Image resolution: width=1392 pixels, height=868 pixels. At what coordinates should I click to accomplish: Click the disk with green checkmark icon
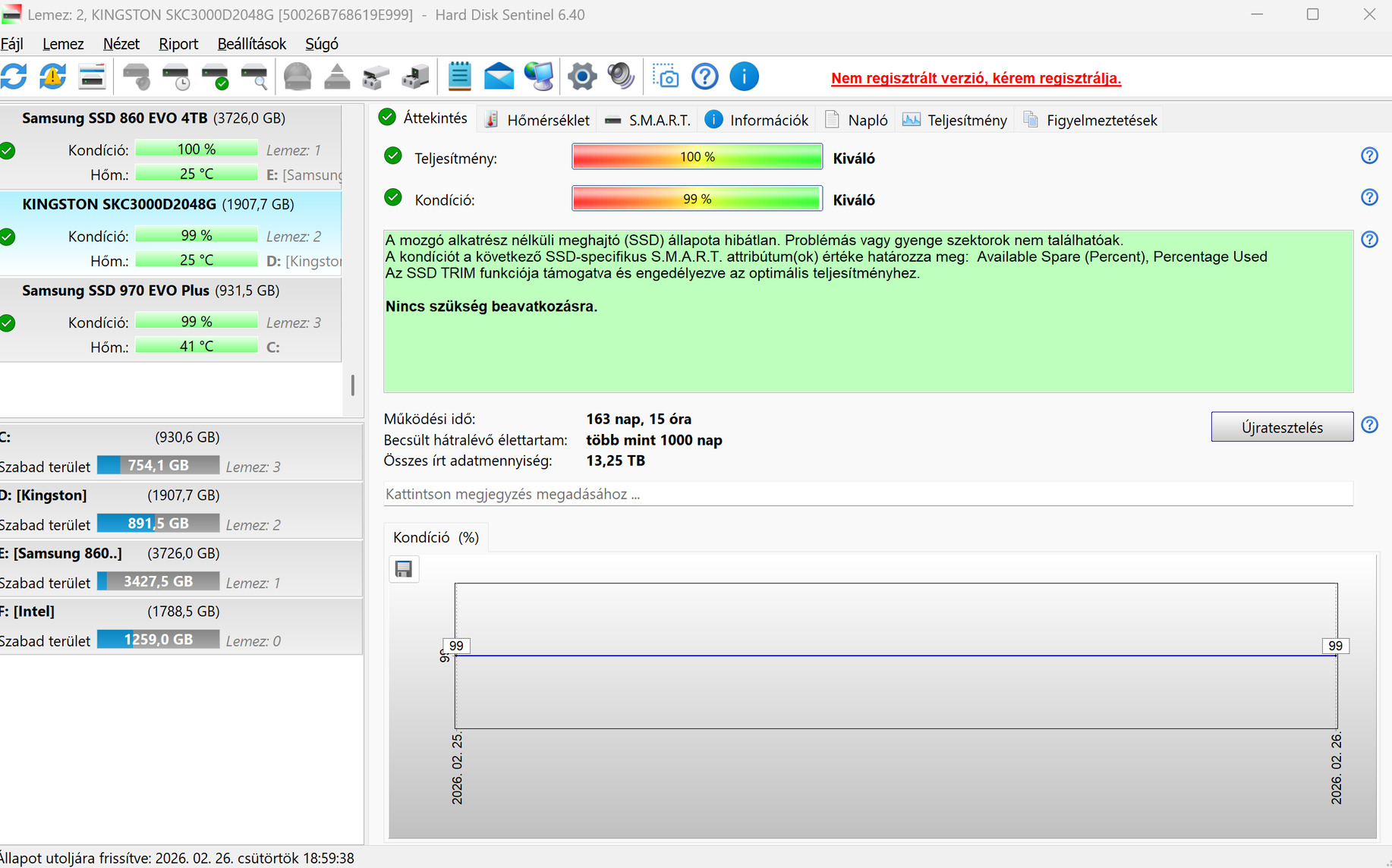coord(216,77)
